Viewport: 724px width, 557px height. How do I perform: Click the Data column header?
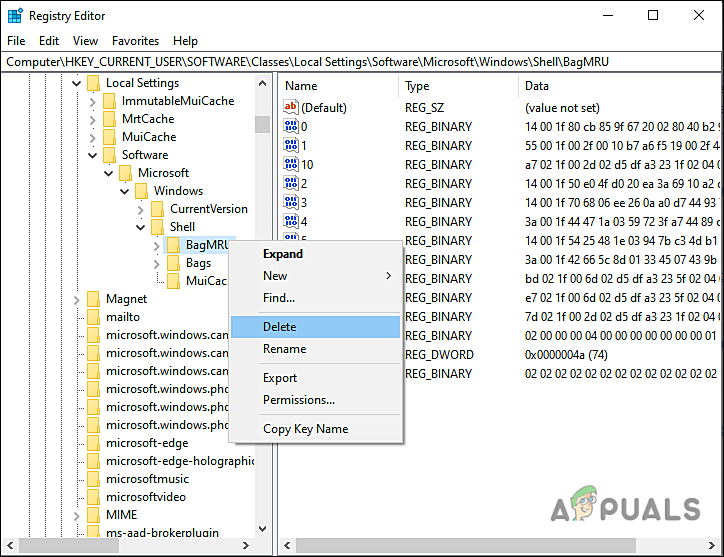pos(620,86)
